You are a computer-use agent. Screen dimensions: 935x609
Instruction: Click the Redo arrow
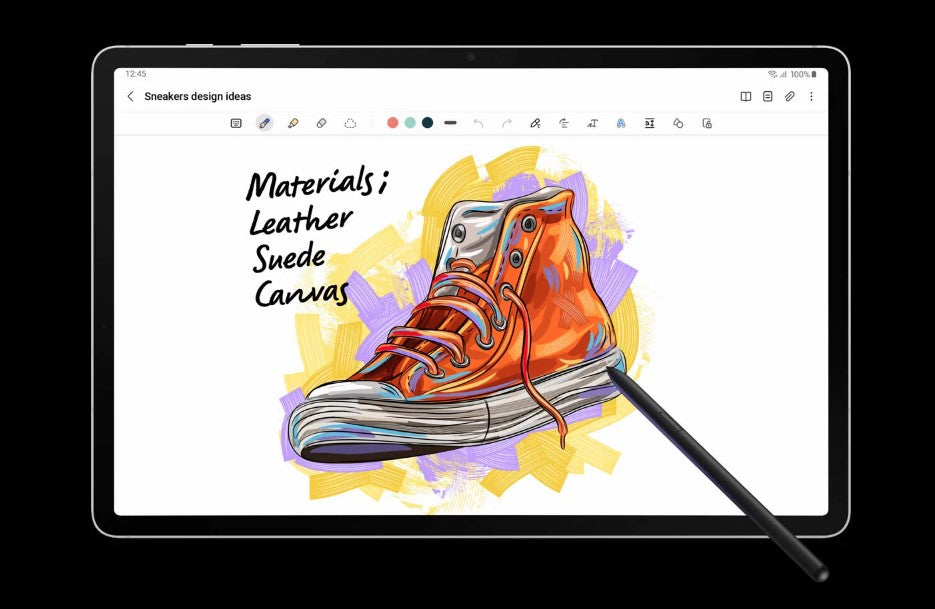pyautogui.click(x=506, y=123)
